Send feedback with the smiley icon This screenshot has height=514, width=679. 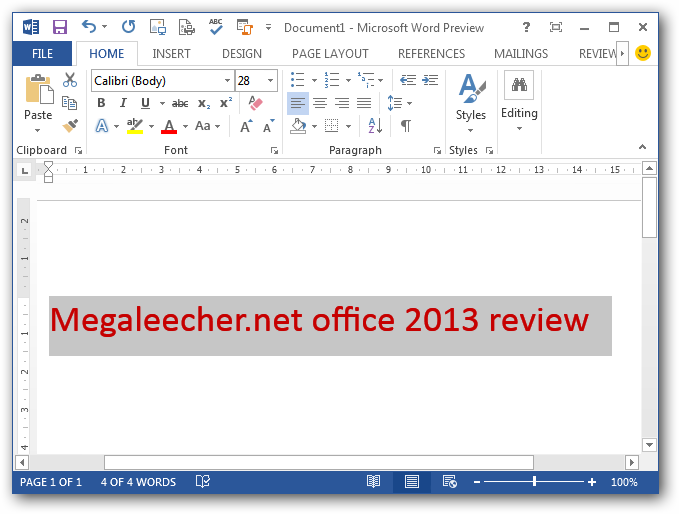coord(643,53)
